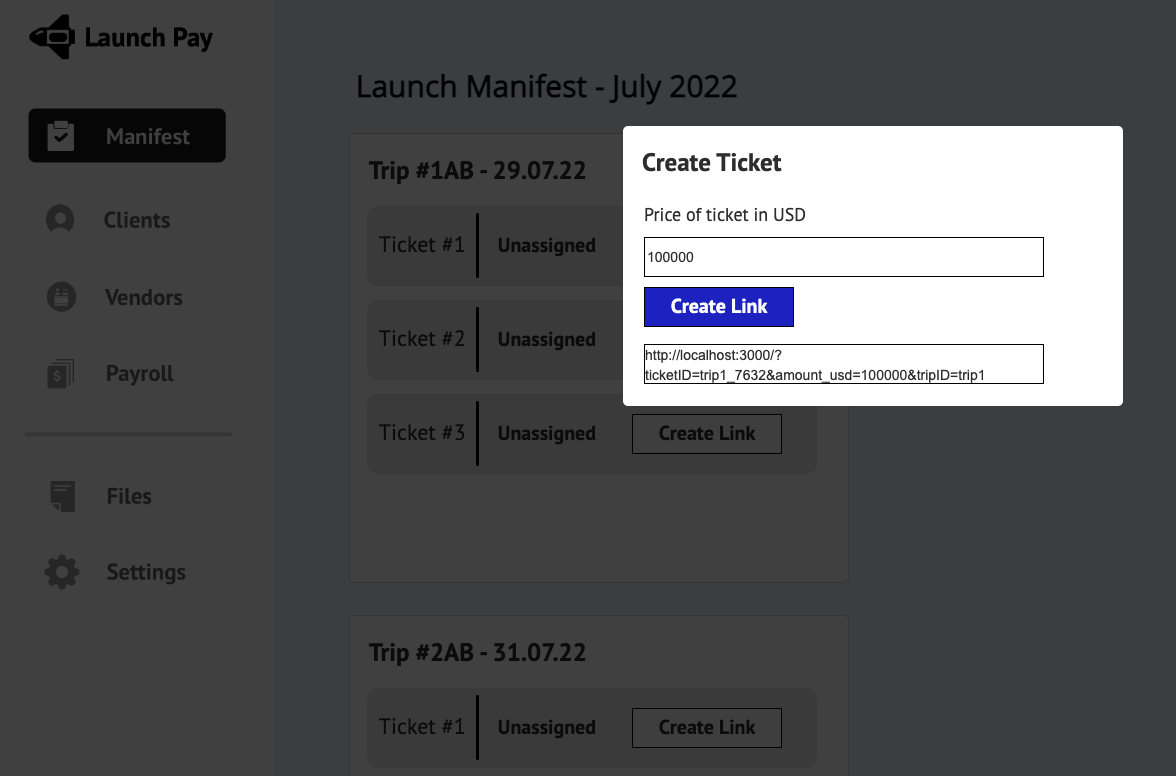The width and height of the screenshot is (1176, 776).
Task: Focus the ticket price input field
Action: coord(843,257)
